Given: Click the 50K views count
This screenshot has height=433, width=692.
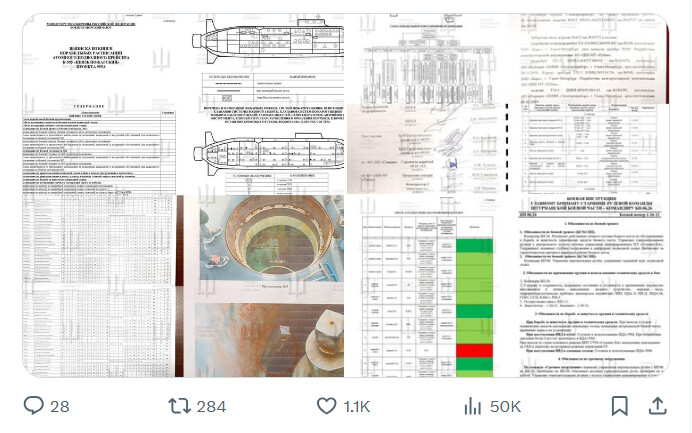Looking at the screenshot, I should 505,407.
